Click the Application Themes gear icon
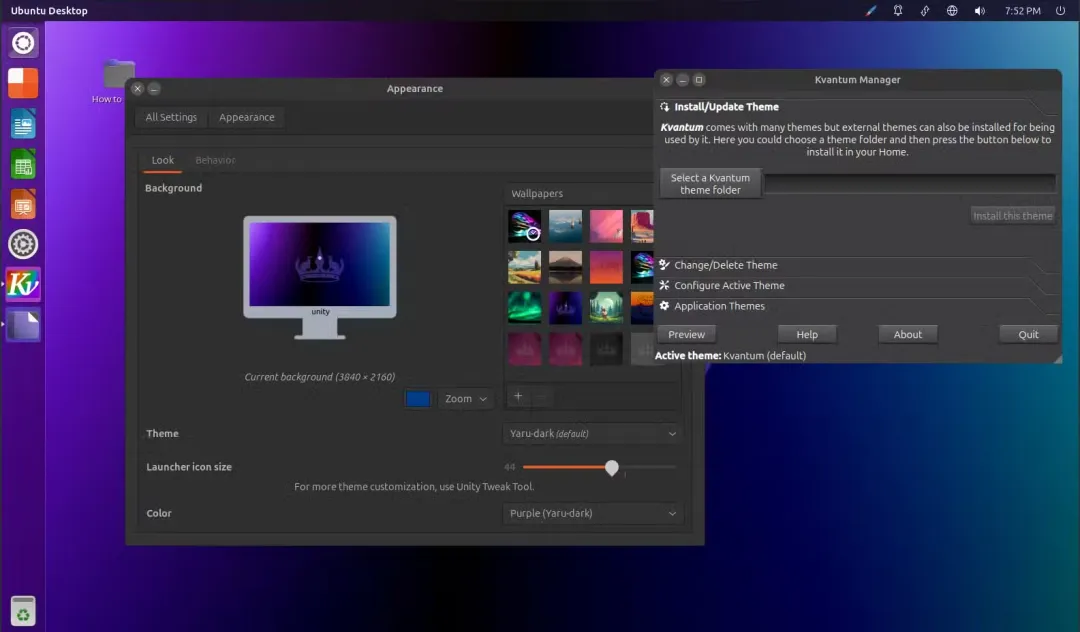The image size is (1080, 632). coord(664,306)
